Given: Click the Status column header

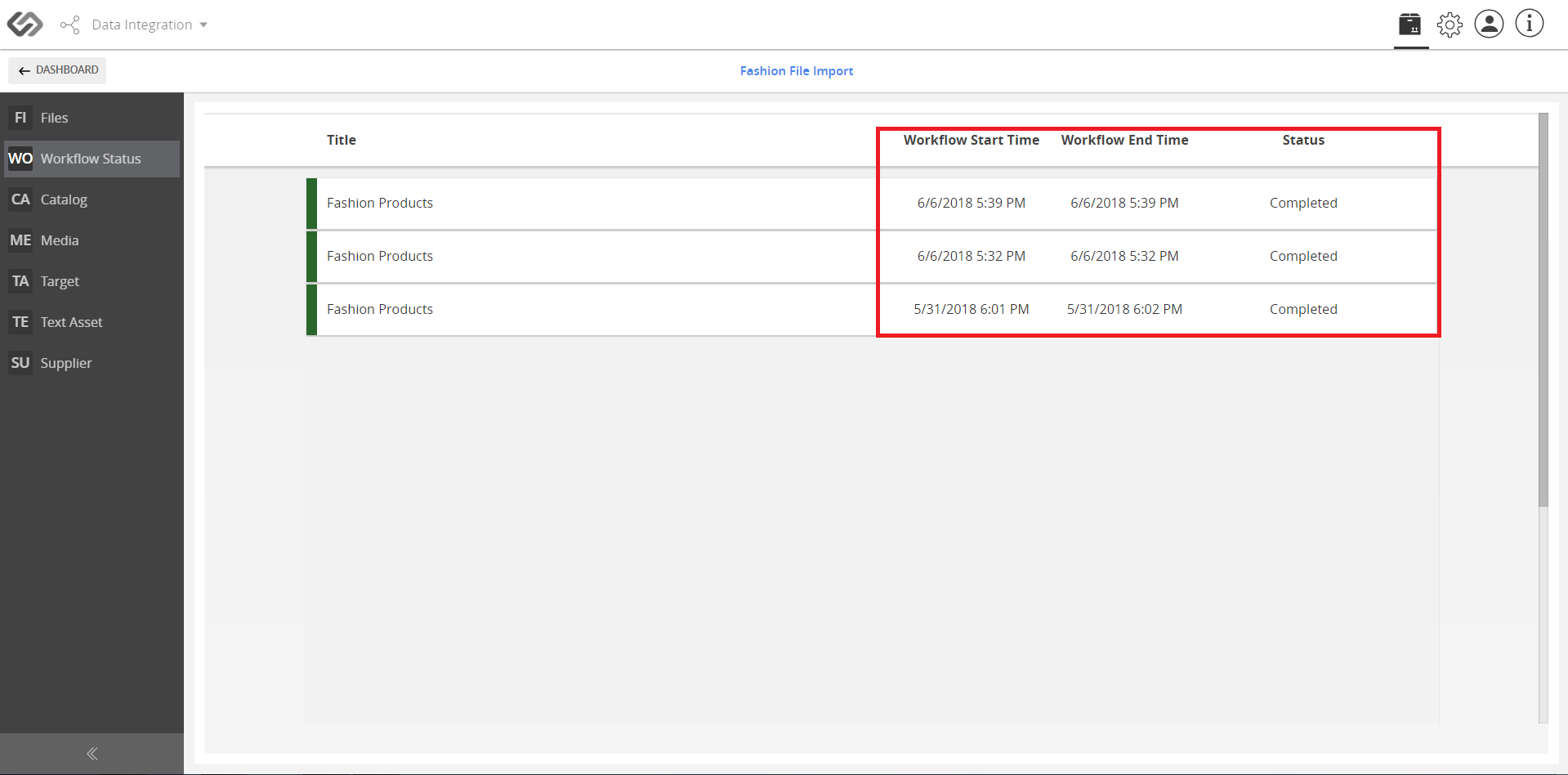Looking at the screenshot, I should pyautogui.click(x=1303, y=140).
